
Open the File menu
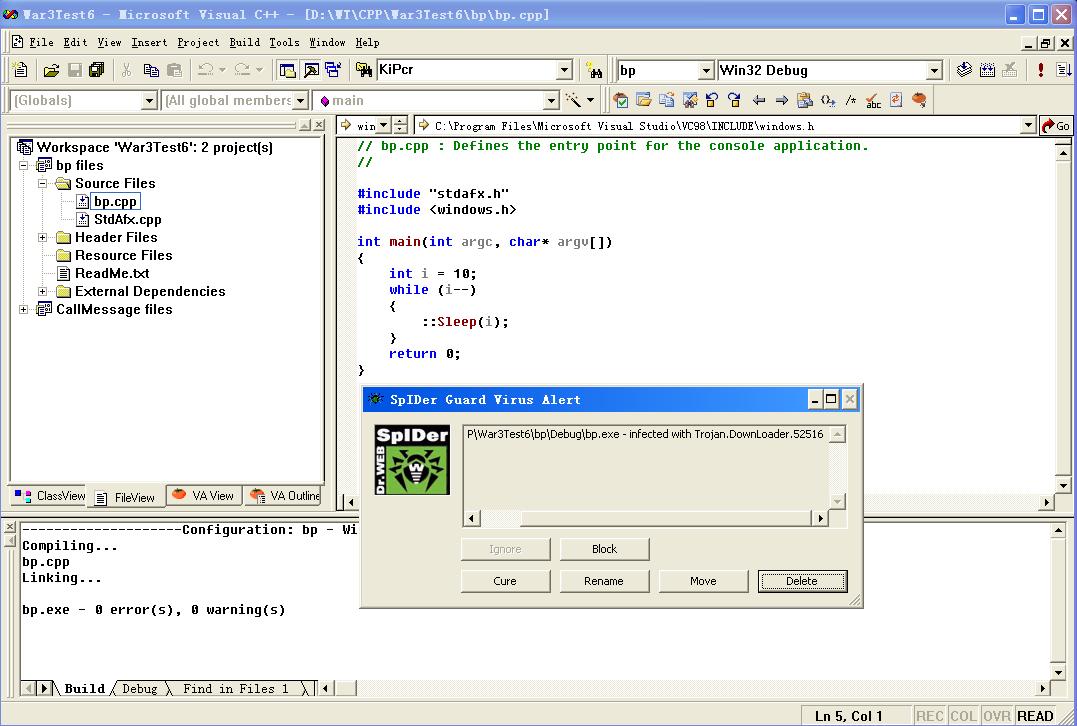[x=41, y=43]
